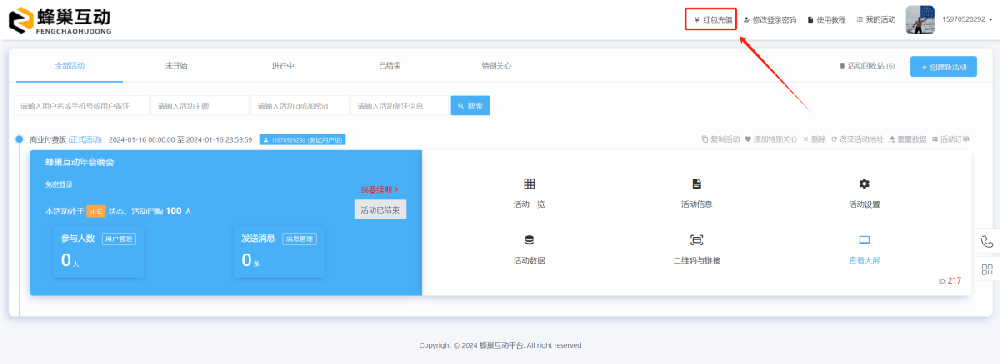The width and height of the screenshot is (1000, 364).
Task: Open the activity overview grid icon
Action: [529, 184]
